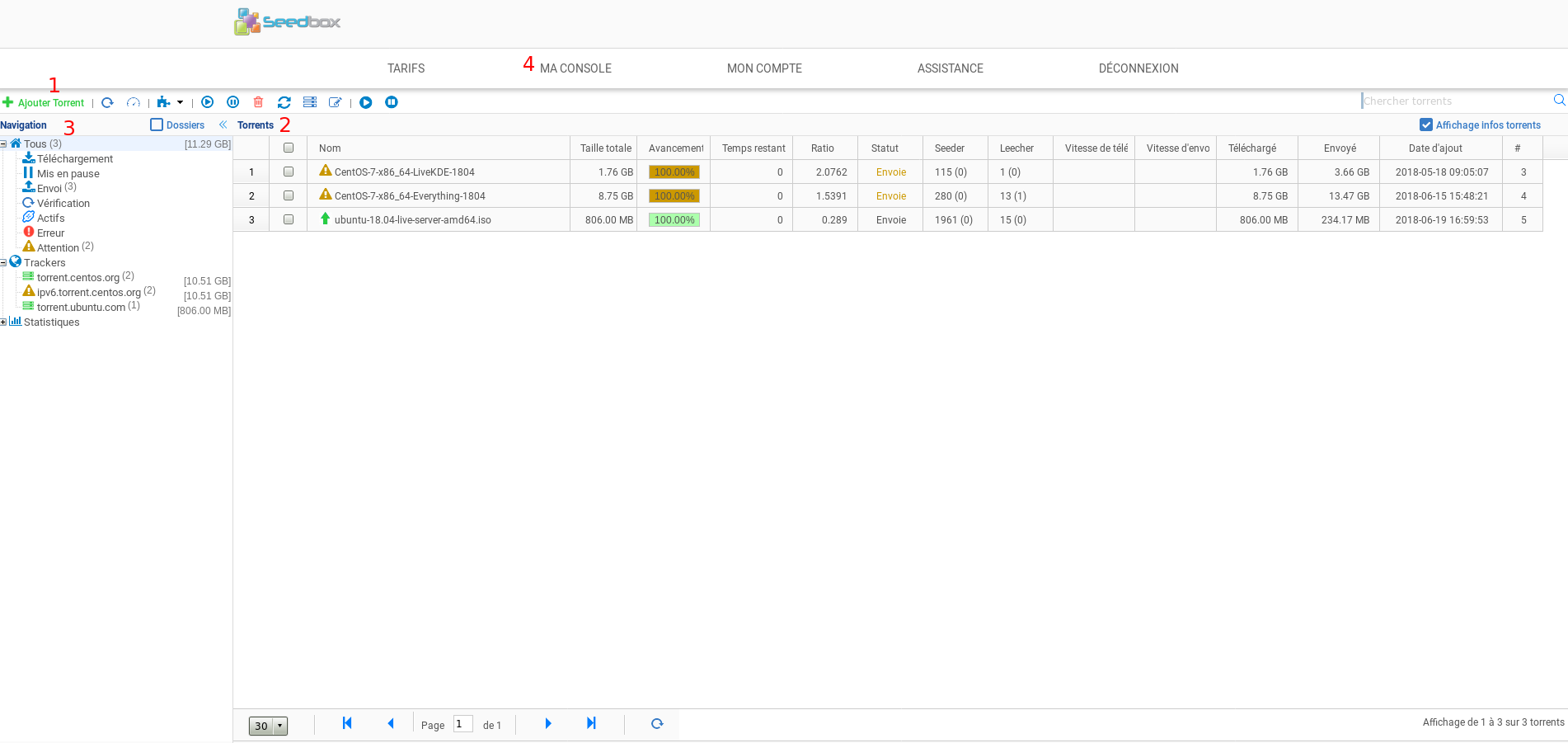Open the ASSISTANCE menu item

coord(950,68)
